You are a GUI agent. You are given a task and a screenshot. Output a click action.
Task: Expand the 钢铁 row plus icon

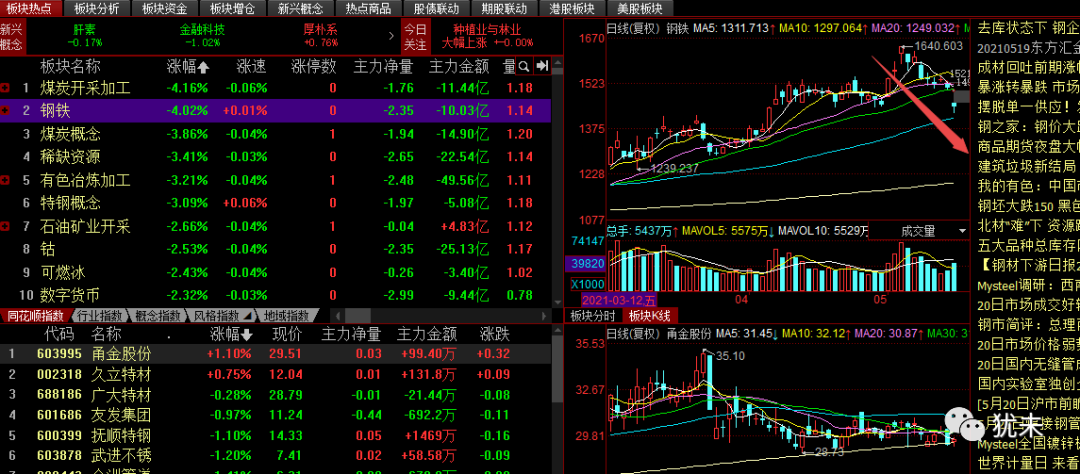(x=6, y=110)
